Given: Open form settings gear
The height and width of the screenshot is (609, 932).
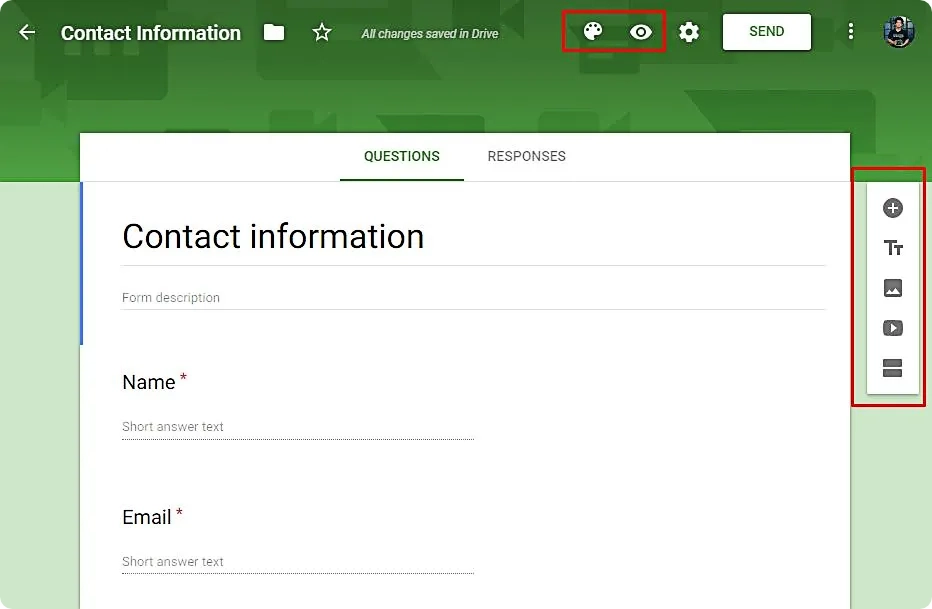Looking at the screenshot, I should coord(689,31).
